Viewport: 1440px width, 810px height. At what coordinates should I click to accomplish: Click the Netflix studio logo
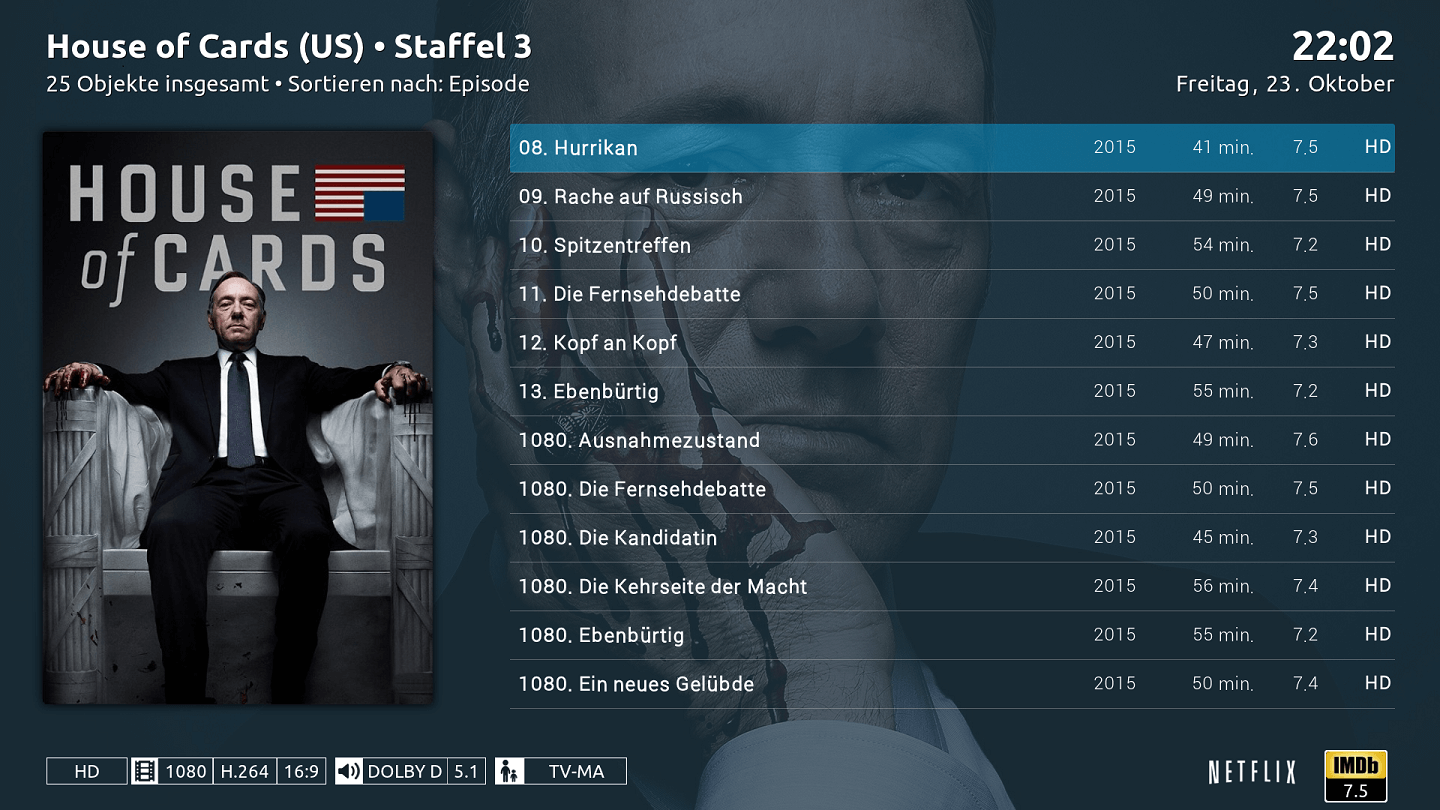pyautogui.click(x=1252, y=772)
